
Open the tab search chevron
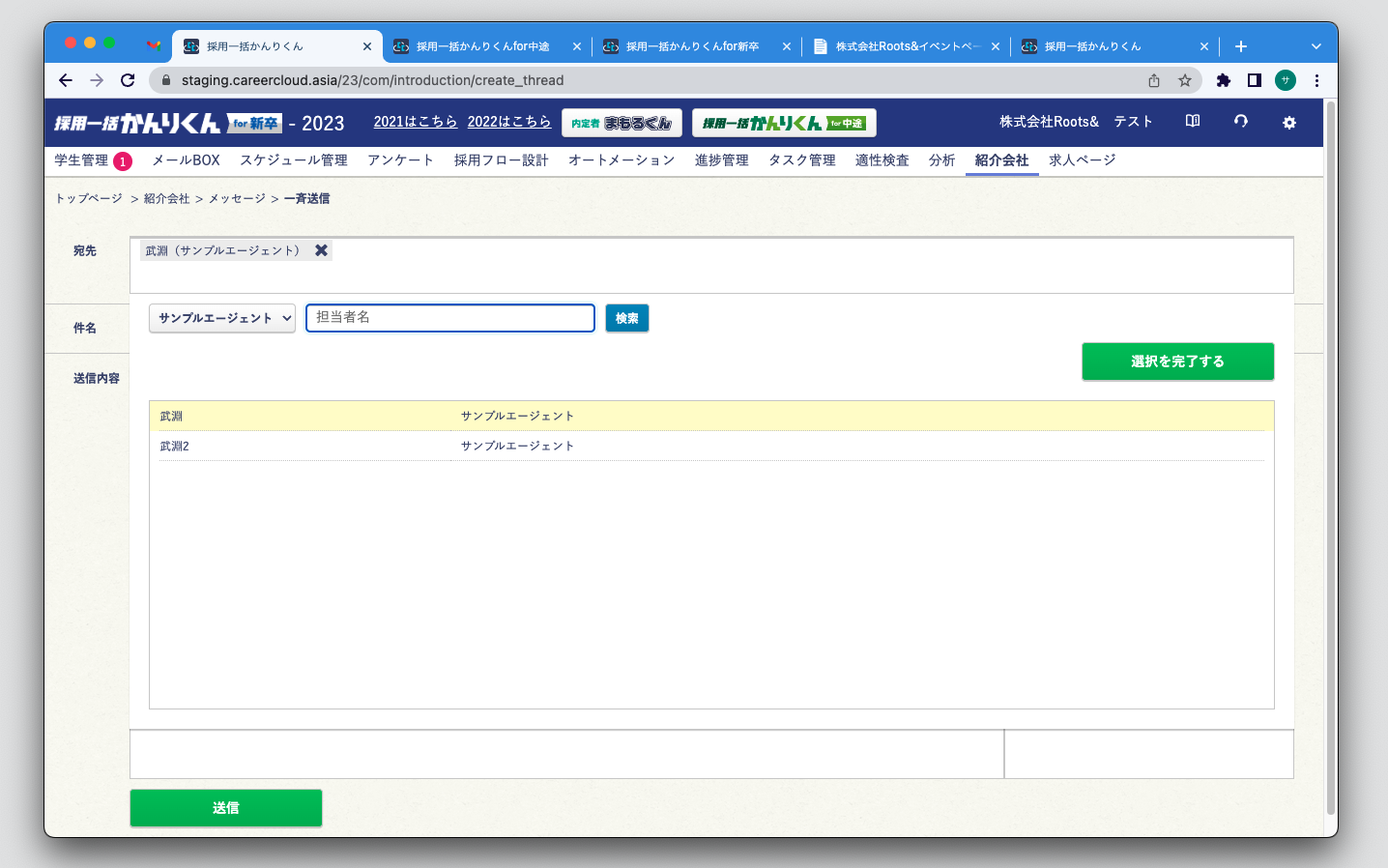pos(1316,46)
